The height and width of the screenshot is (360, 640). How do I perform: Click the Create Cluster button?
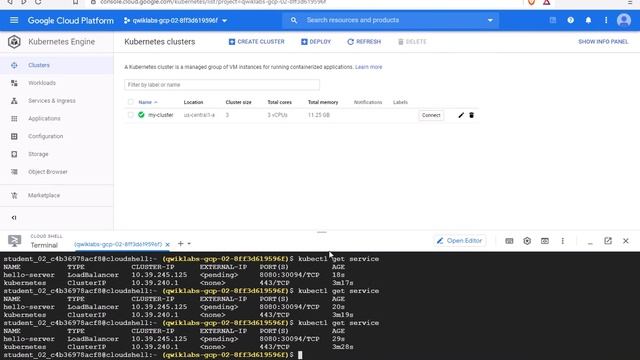point(256,42)
